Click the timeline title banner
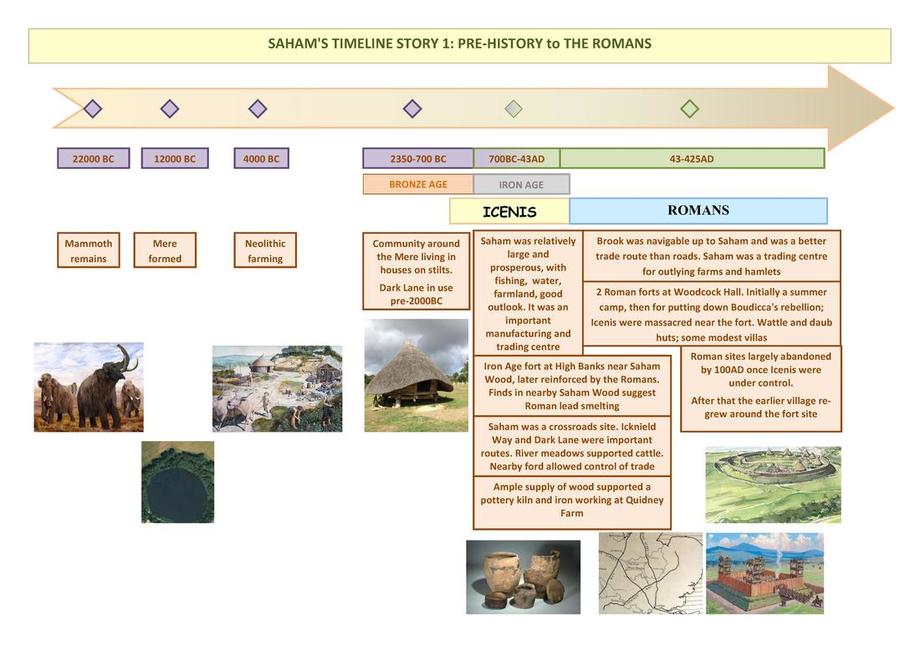Viewport: 920px width, 651px height. (459, 45)
